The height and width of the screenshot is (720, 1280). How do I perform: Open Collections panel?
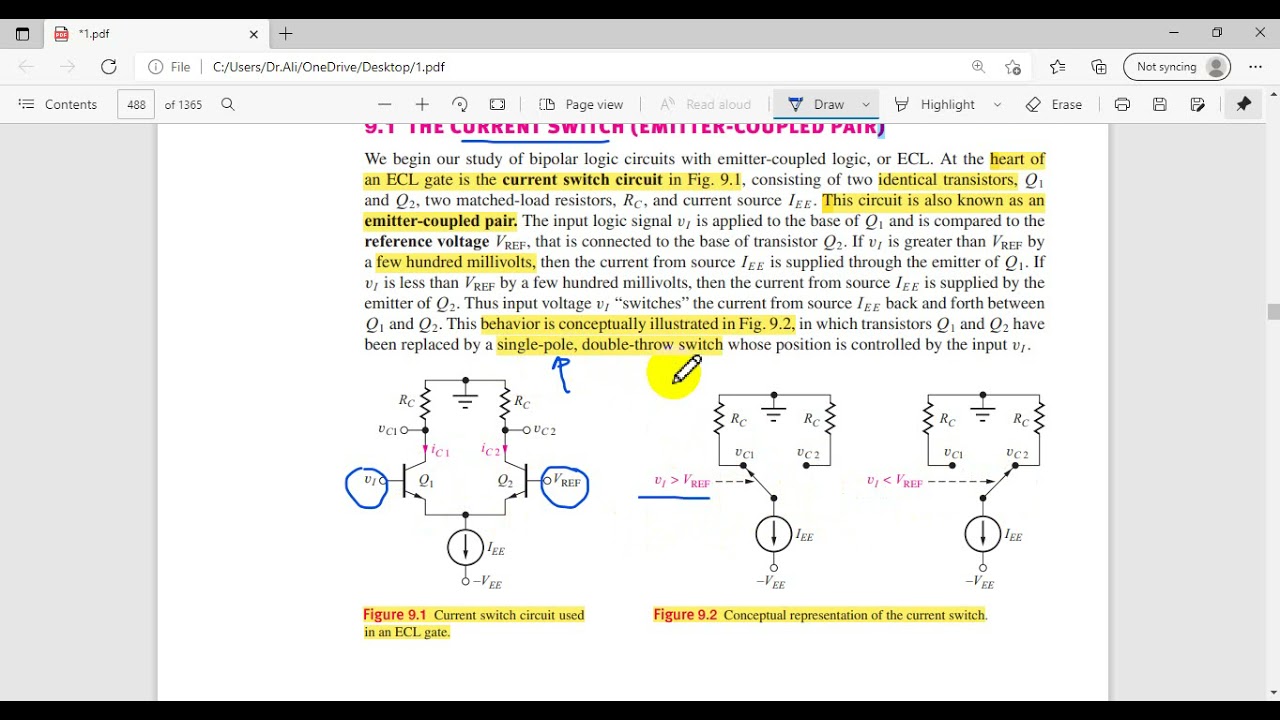click(1099, 67)
